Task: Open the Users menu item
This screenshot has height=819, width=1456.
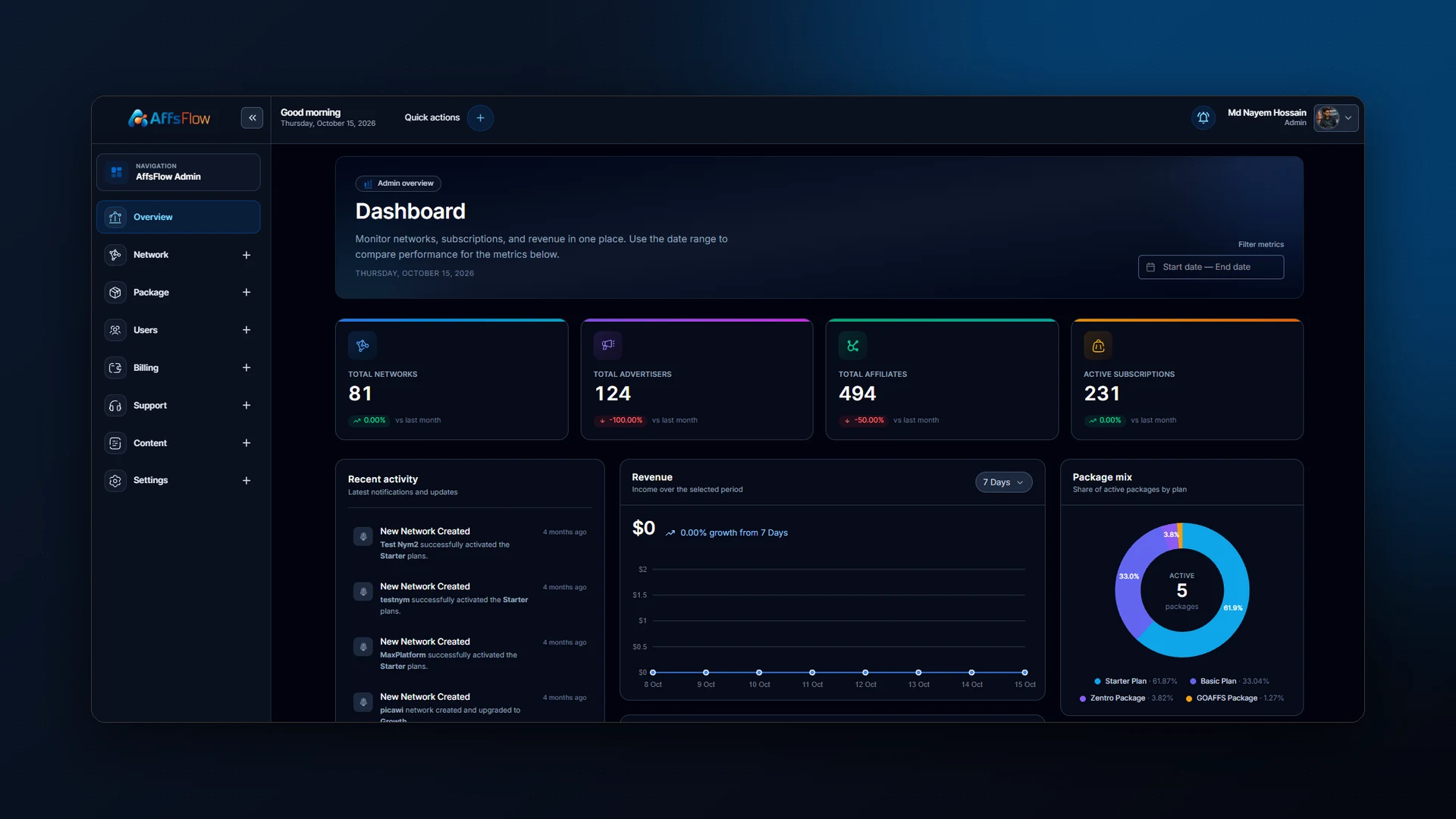Action: (178, 330)
